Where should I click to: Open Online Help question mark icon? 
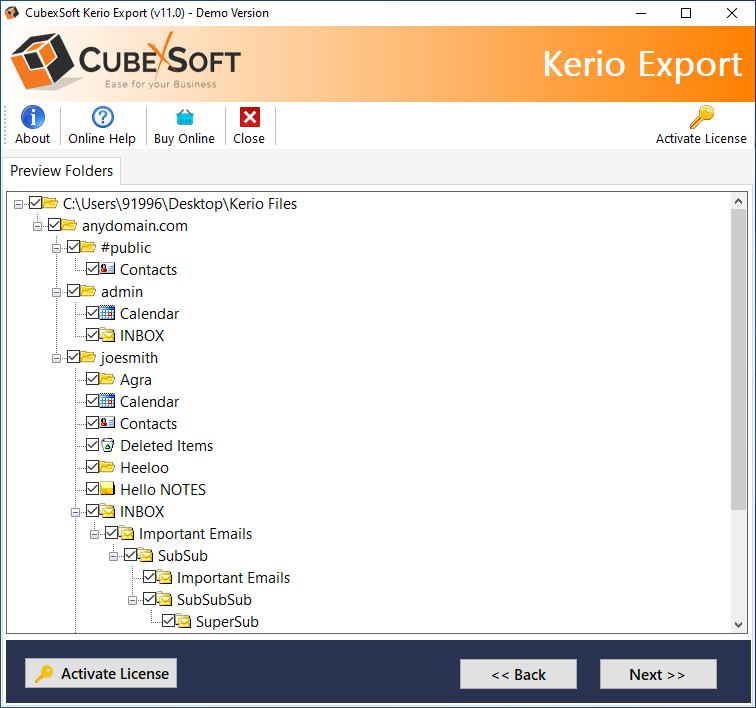point(103,117)
